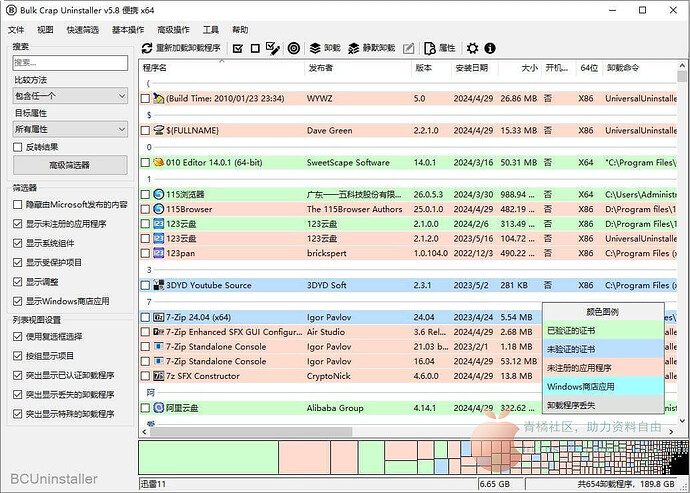Toggle 显示受保护项目 checkbox
Image resolution: width=690 pixels, height=493 pixels.
coord(18,262)
